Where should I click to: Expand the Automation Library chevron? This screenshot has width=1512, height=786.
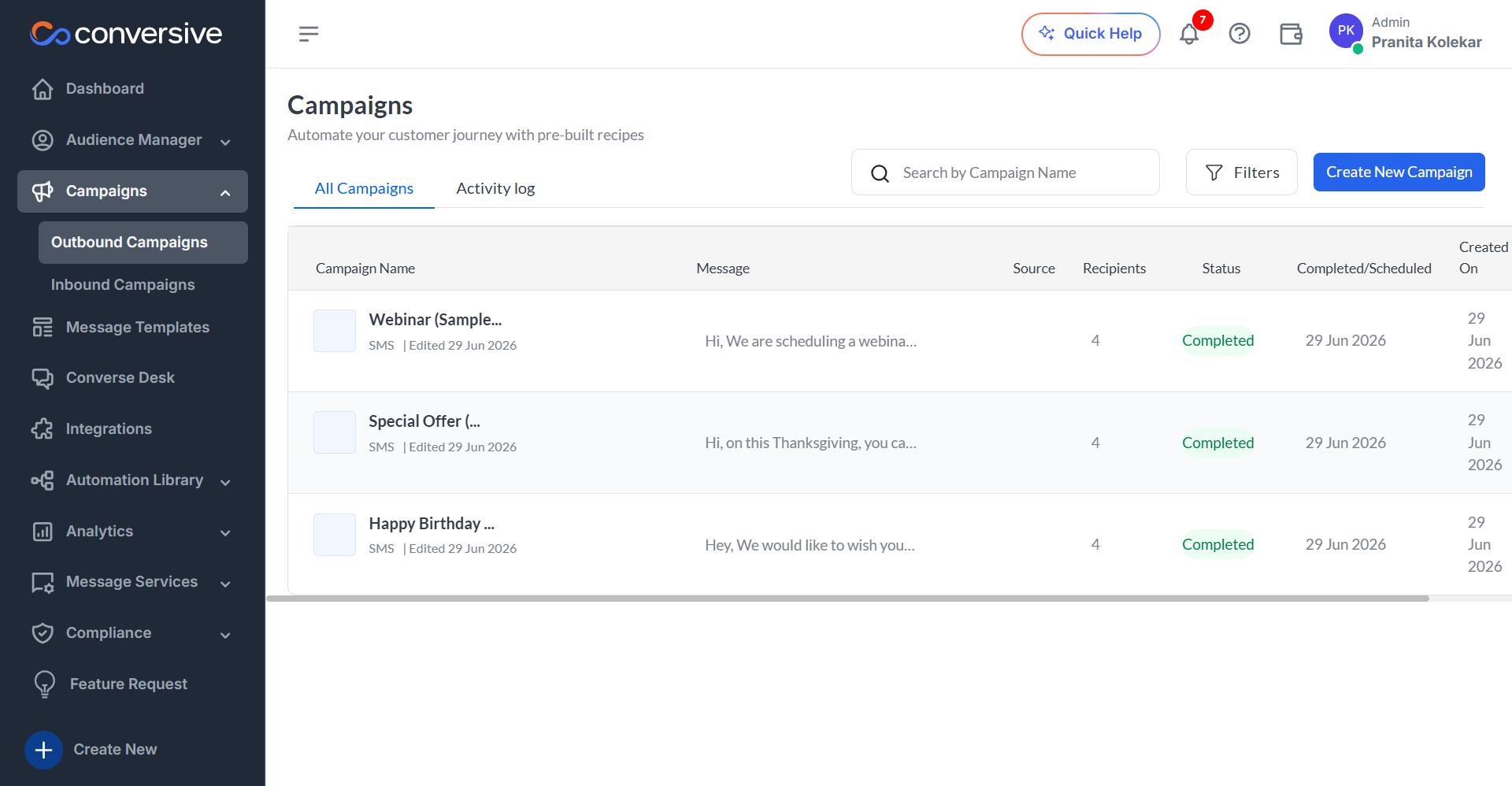pos(225,483)
